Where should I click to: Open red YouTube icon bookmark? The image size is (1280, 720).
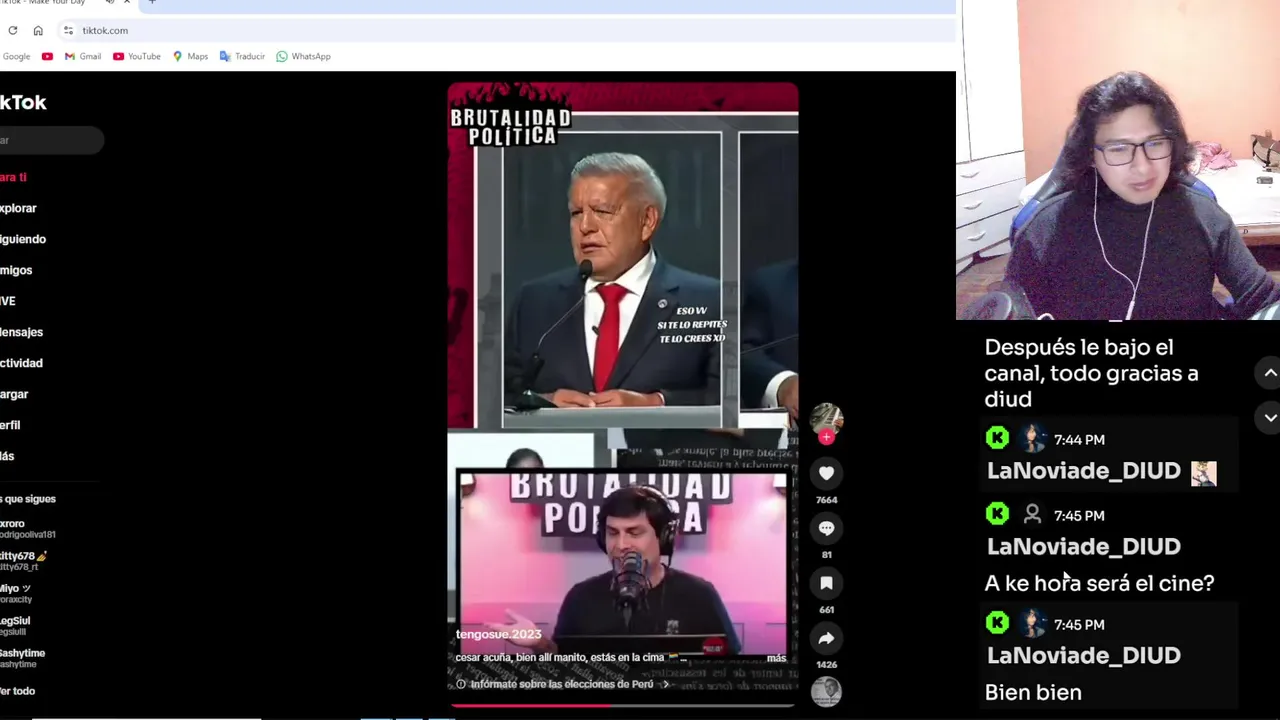(x=47, y=56)
